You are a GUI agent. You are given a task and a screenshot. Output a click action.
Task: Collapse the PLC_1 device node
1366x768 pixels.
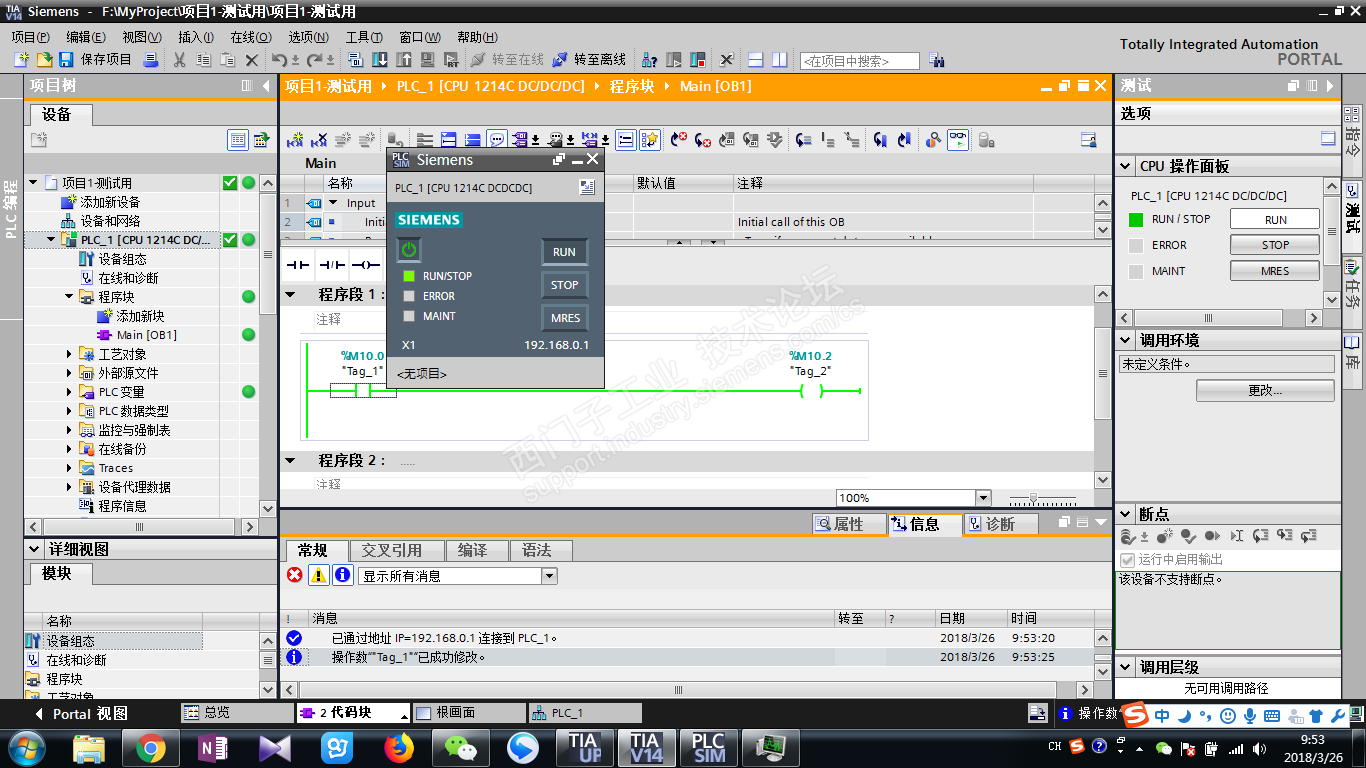52,240
